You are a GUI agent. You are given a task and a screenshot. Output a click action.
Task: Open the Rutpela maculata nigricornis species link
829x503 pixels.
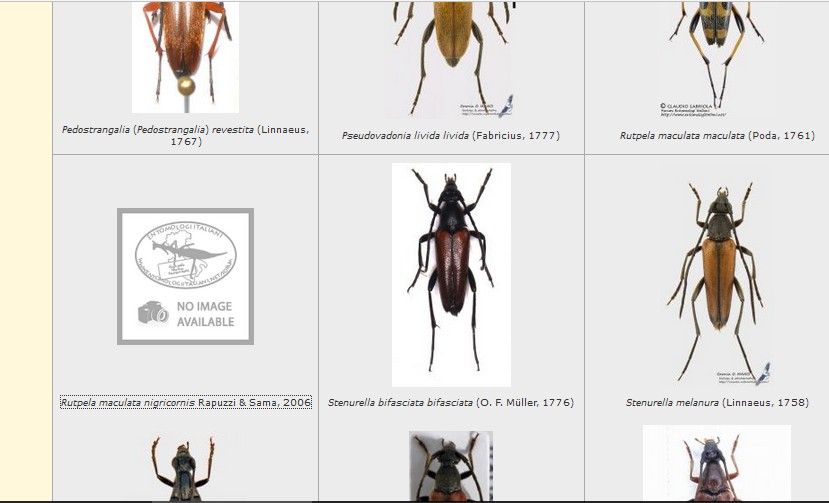point(186,402)
